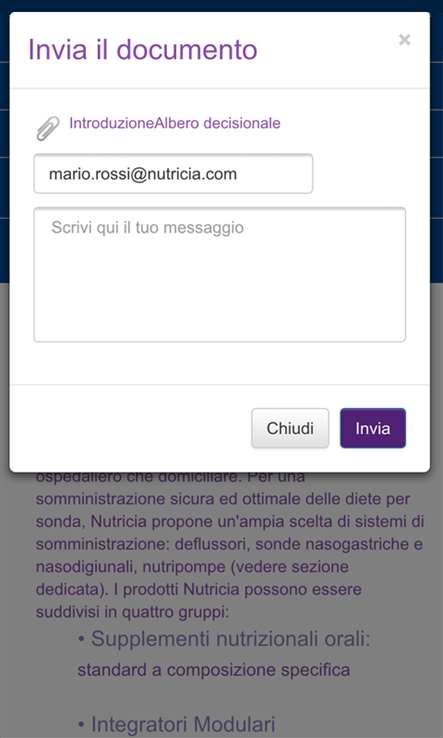Click the Chiudi button
Viewport: 443px width, 738px height.
point(290,428)
